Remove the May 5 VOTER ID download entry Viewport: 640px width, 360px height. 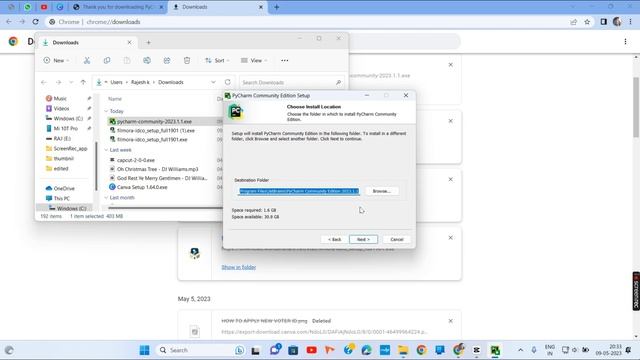tap(451, 321)
